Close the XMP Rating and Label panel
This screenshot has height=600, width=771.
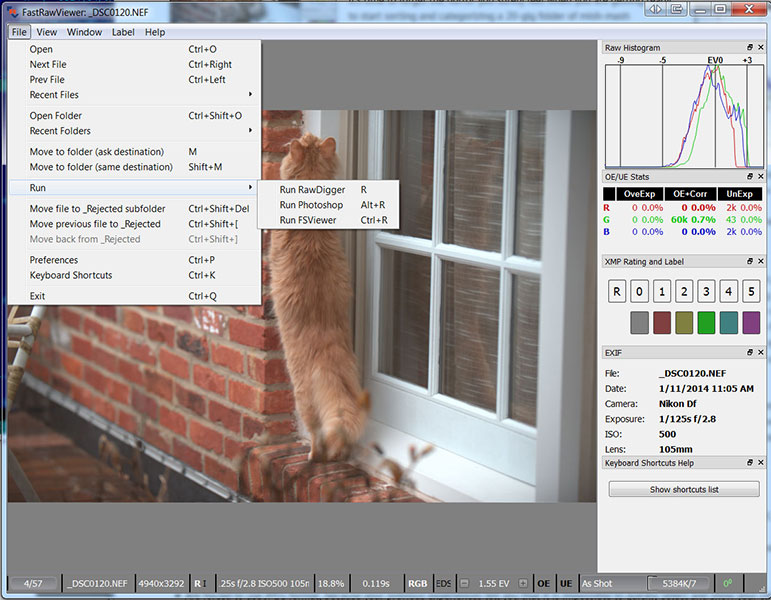coord(761,261)
